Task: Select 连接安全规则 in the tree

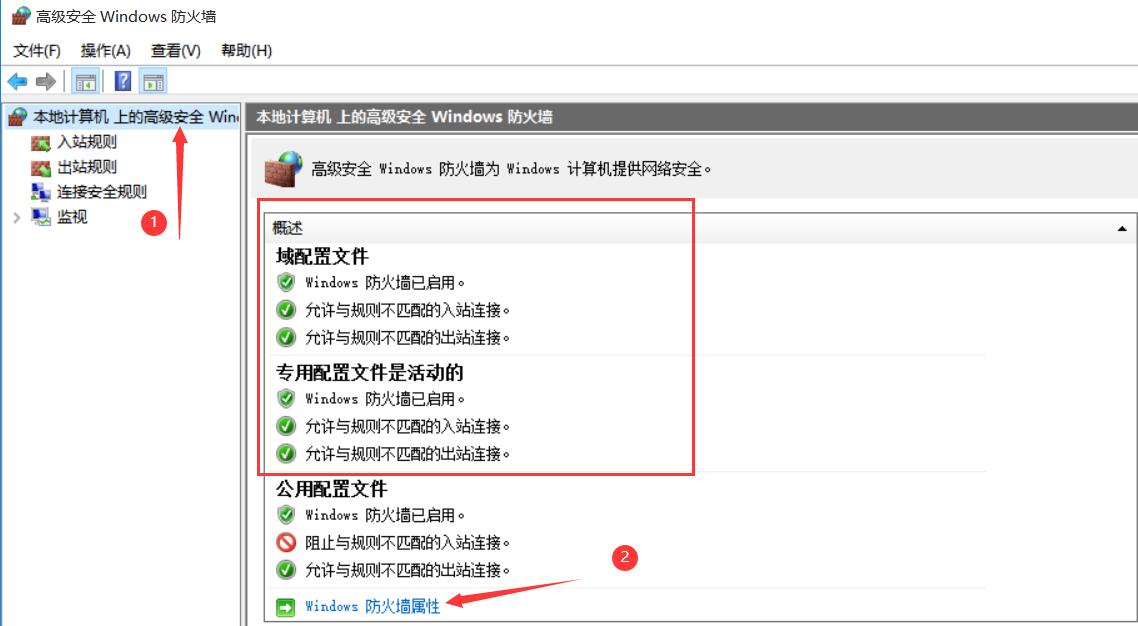Action: (102, 191)
